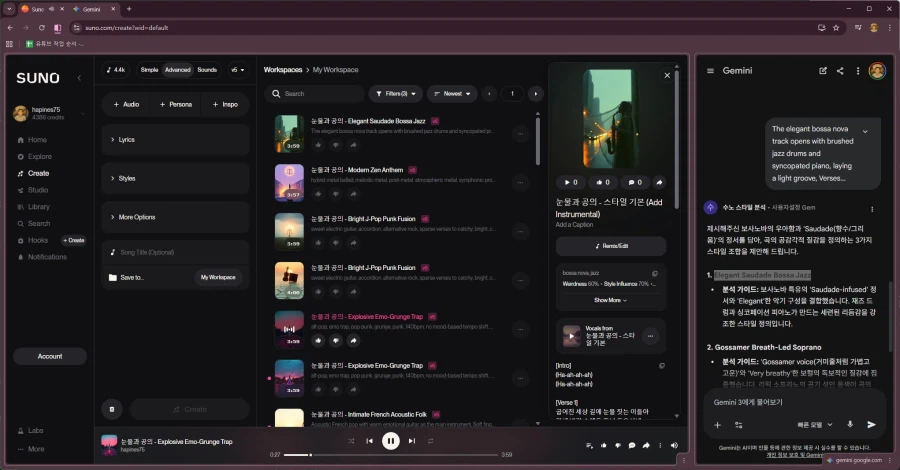Collapse the Suno sidebar with arrow icon
Screen dimensions: 900x470
[x=79, y=78]
